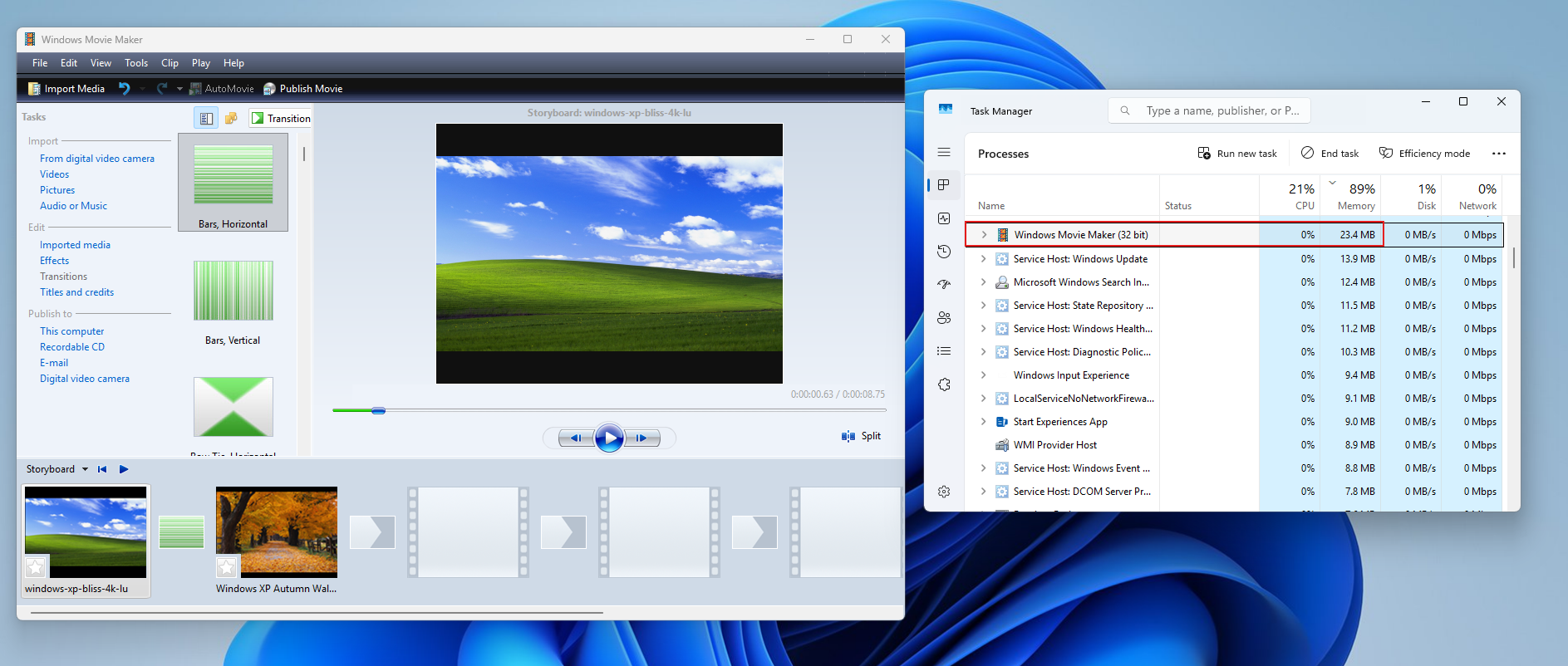Step to the next frame
The height and width of the screenshot is (666, 1568).
(x=642, y=438)
